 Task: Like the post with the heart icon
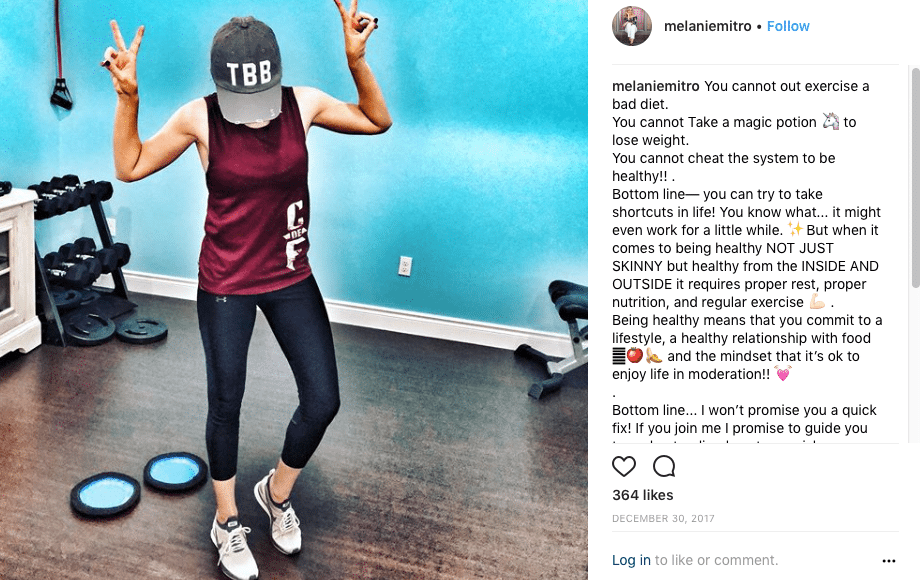tap(624, 466)
